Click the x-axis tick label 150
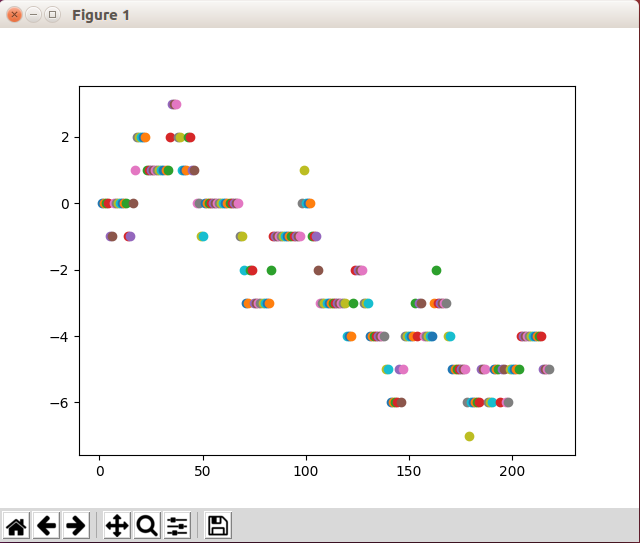The image size is (640, 543). tap(409, 472)
